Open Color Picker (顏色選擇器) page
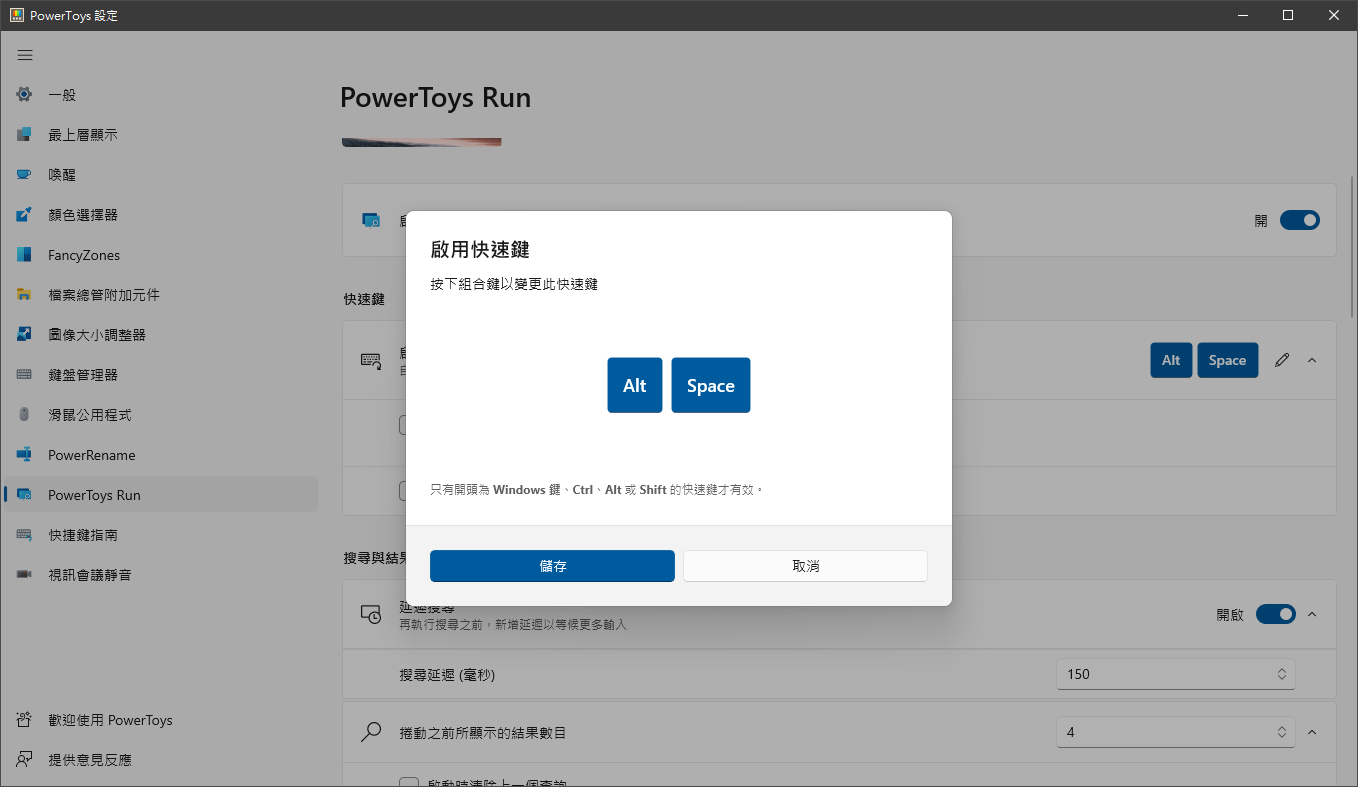This screenshot has width=1358, height=787. point(161,215)
